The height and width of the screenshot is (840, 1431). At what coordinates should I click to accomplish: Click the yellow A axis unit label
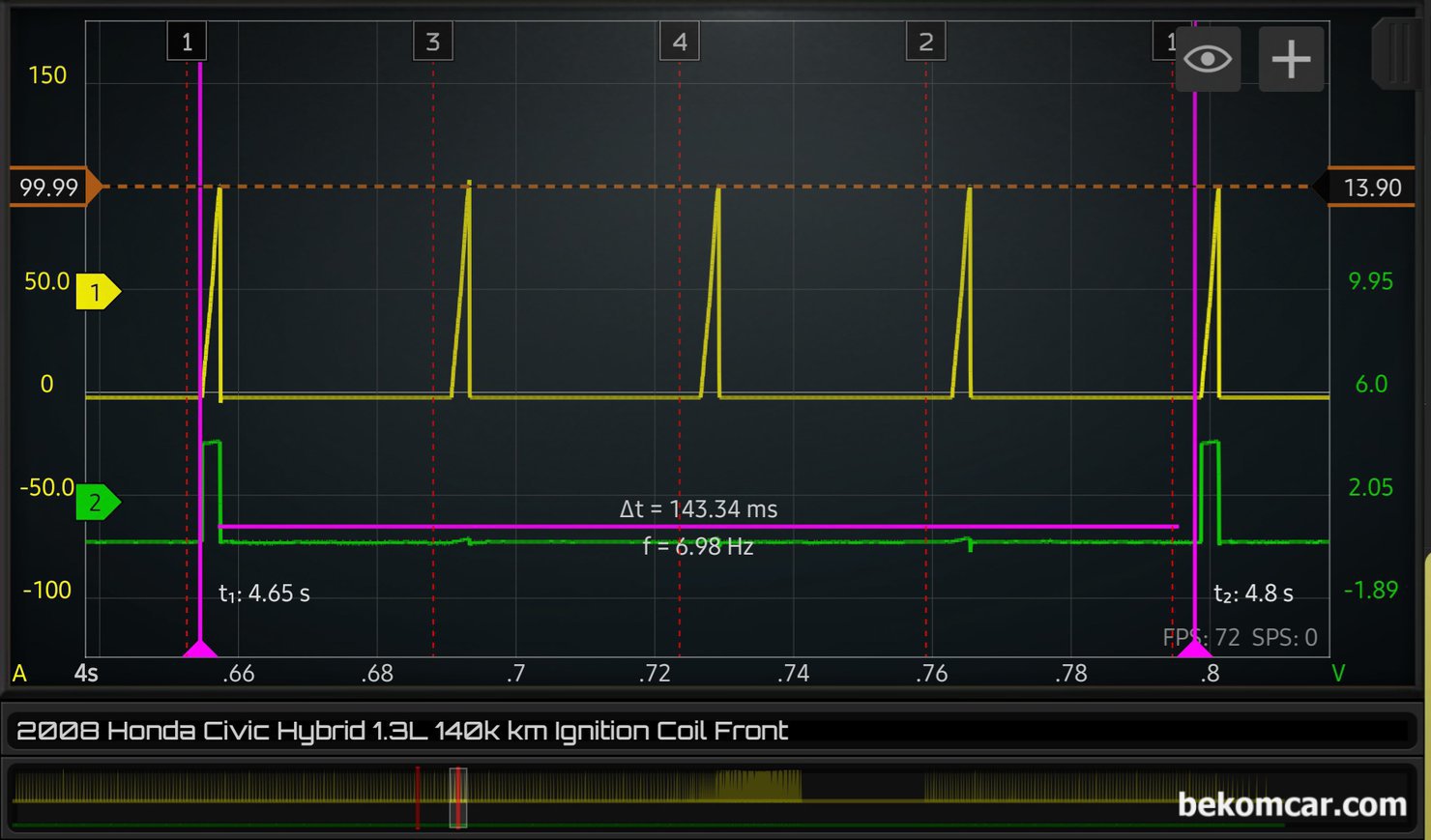[19, 673]
